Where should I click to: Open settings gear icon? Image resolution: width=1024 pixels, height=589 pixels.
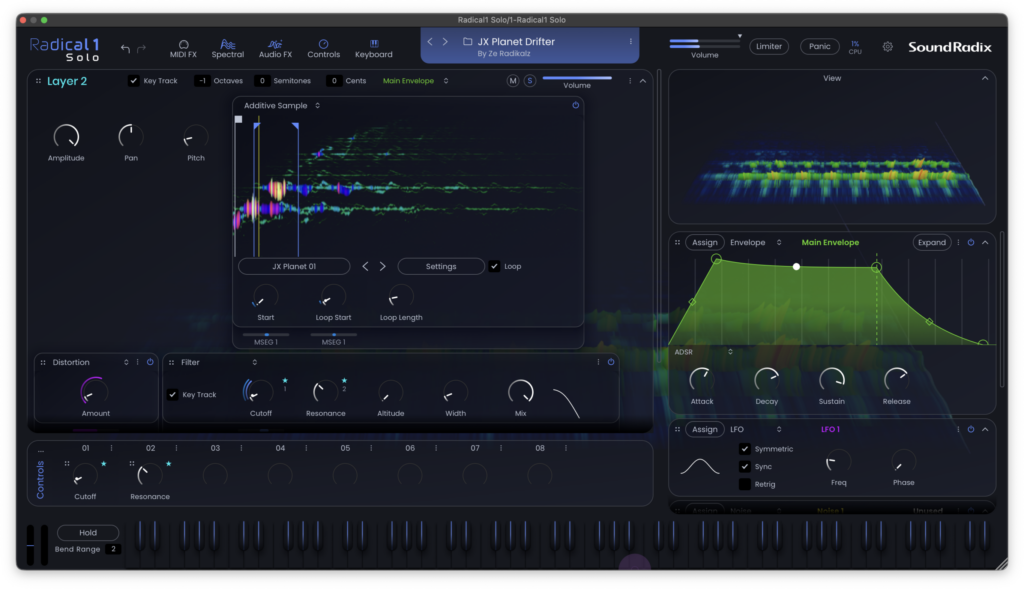[x=888, y=46]
